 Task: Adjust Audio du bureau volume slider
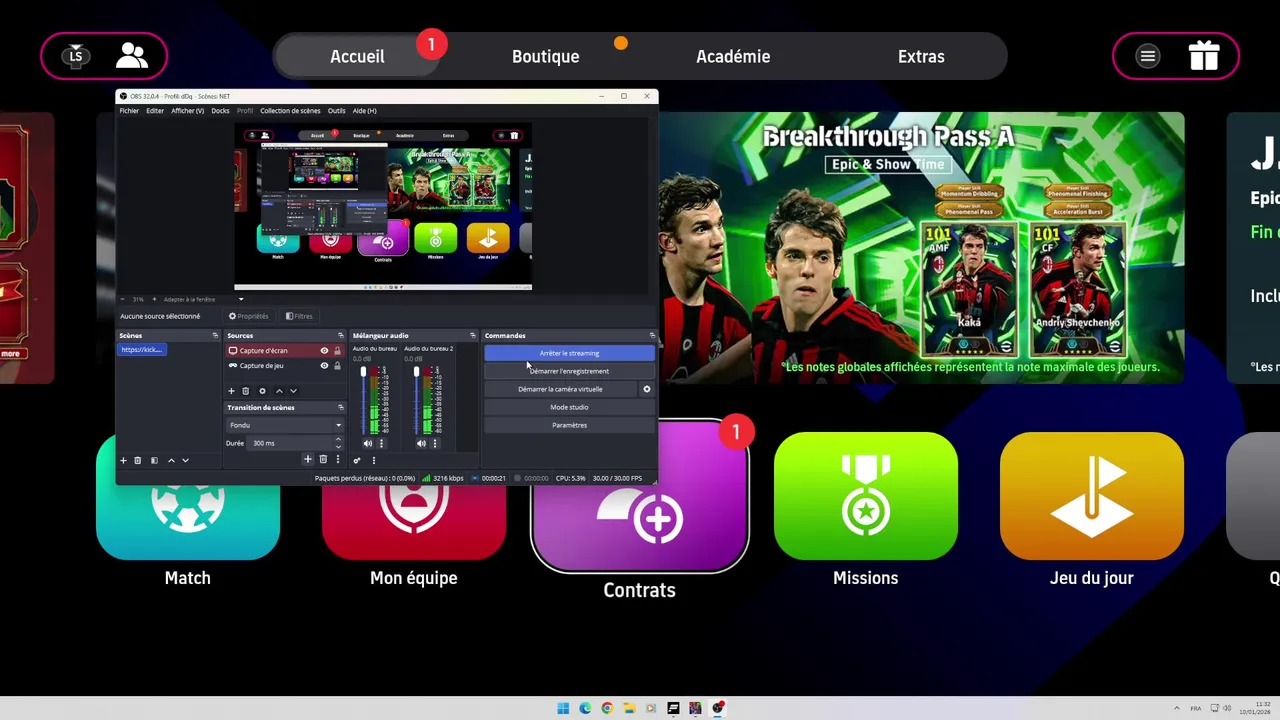coord(363,399)
